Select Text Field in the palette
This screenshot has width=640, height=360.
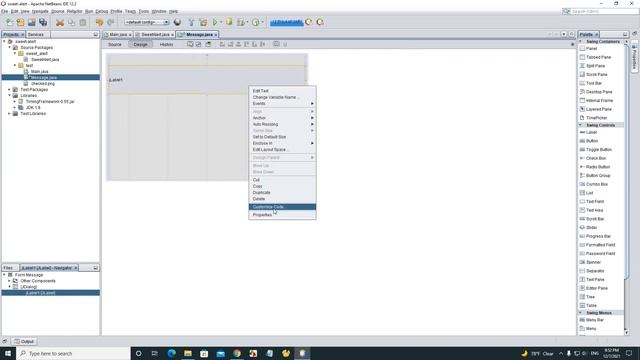tap(595, 202)
